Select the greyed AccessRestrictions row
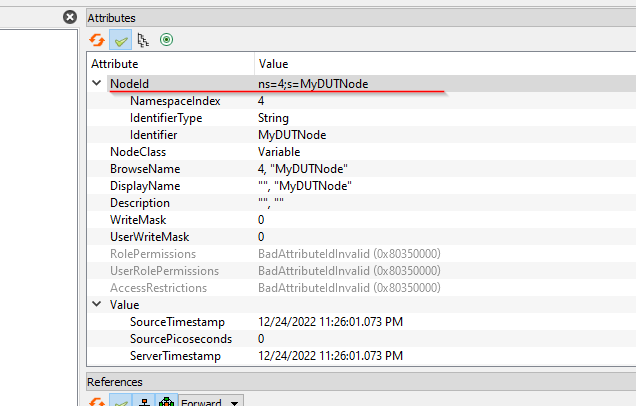This screenshot has width=636, height=406. (362, 288)
